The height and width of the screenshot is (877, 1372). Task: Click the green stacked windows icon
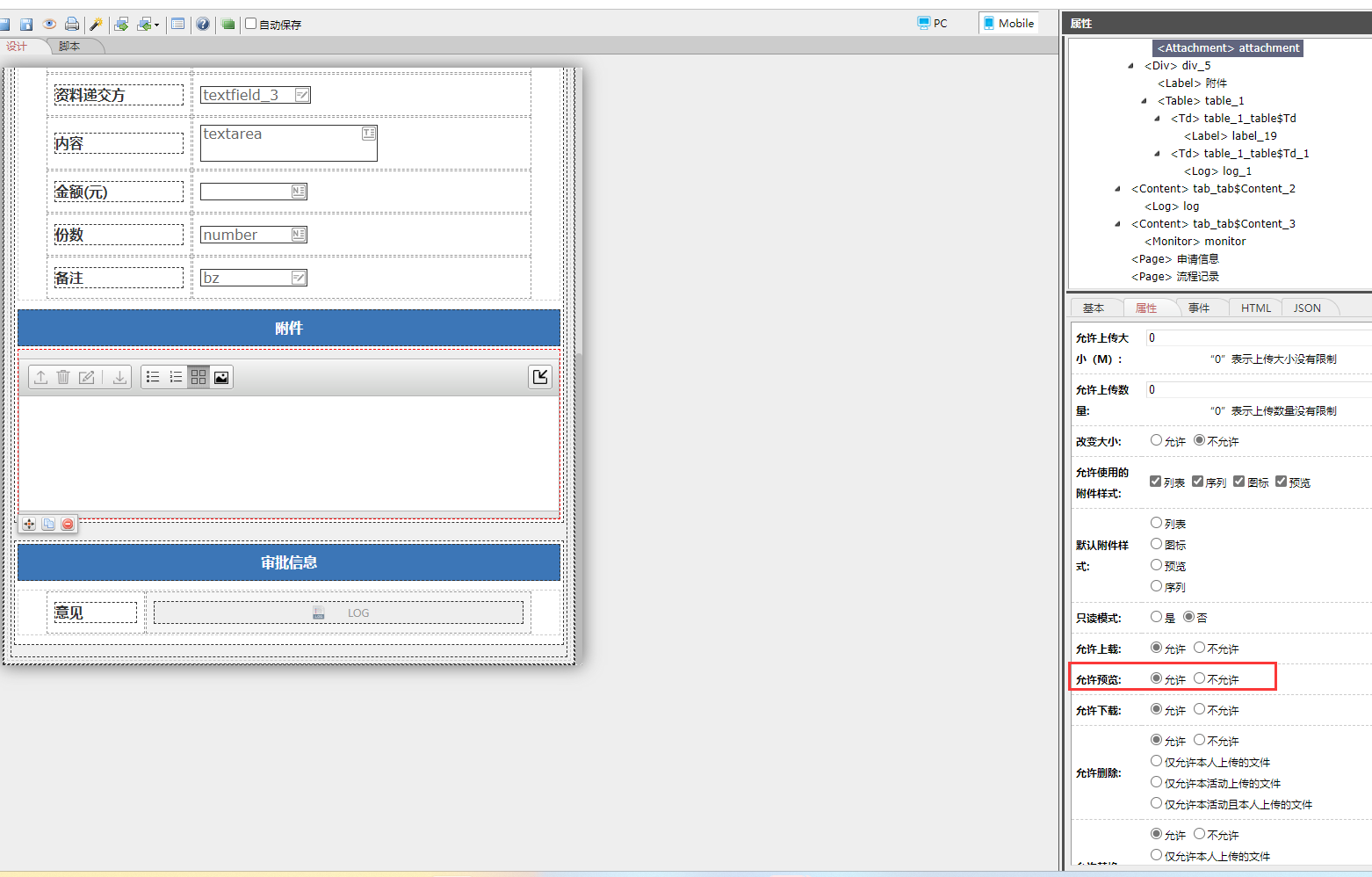pyautogui.click(x=228, y=25)
